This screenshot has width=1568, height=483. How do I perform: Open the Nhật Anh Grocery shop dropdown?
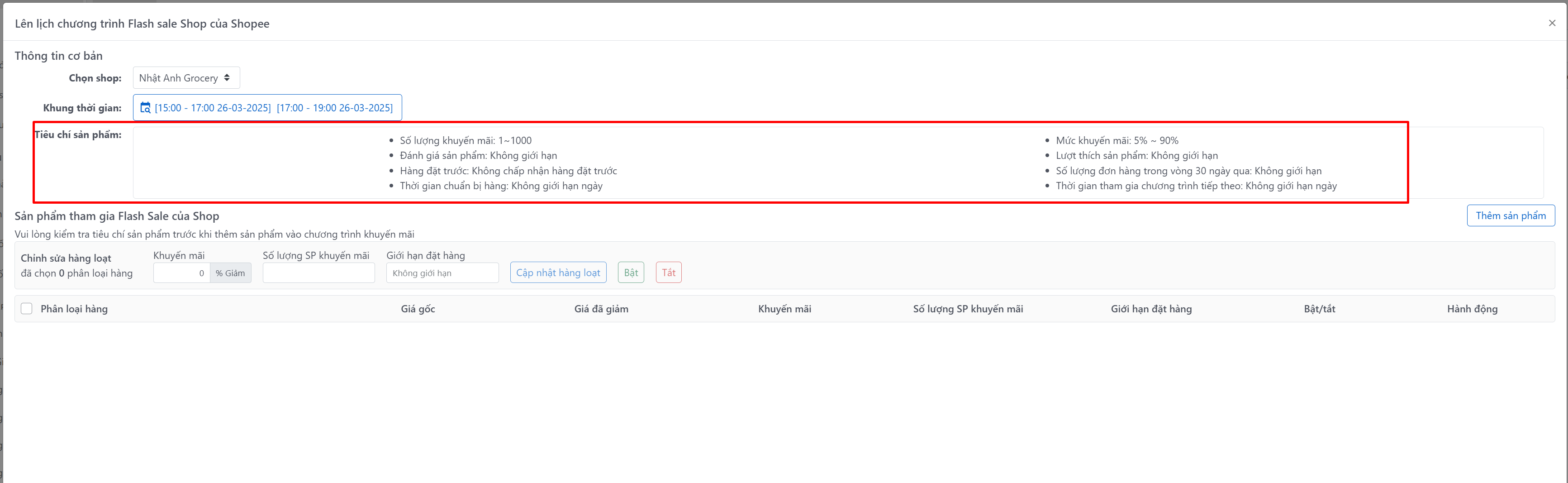click(x=185, y=78)
